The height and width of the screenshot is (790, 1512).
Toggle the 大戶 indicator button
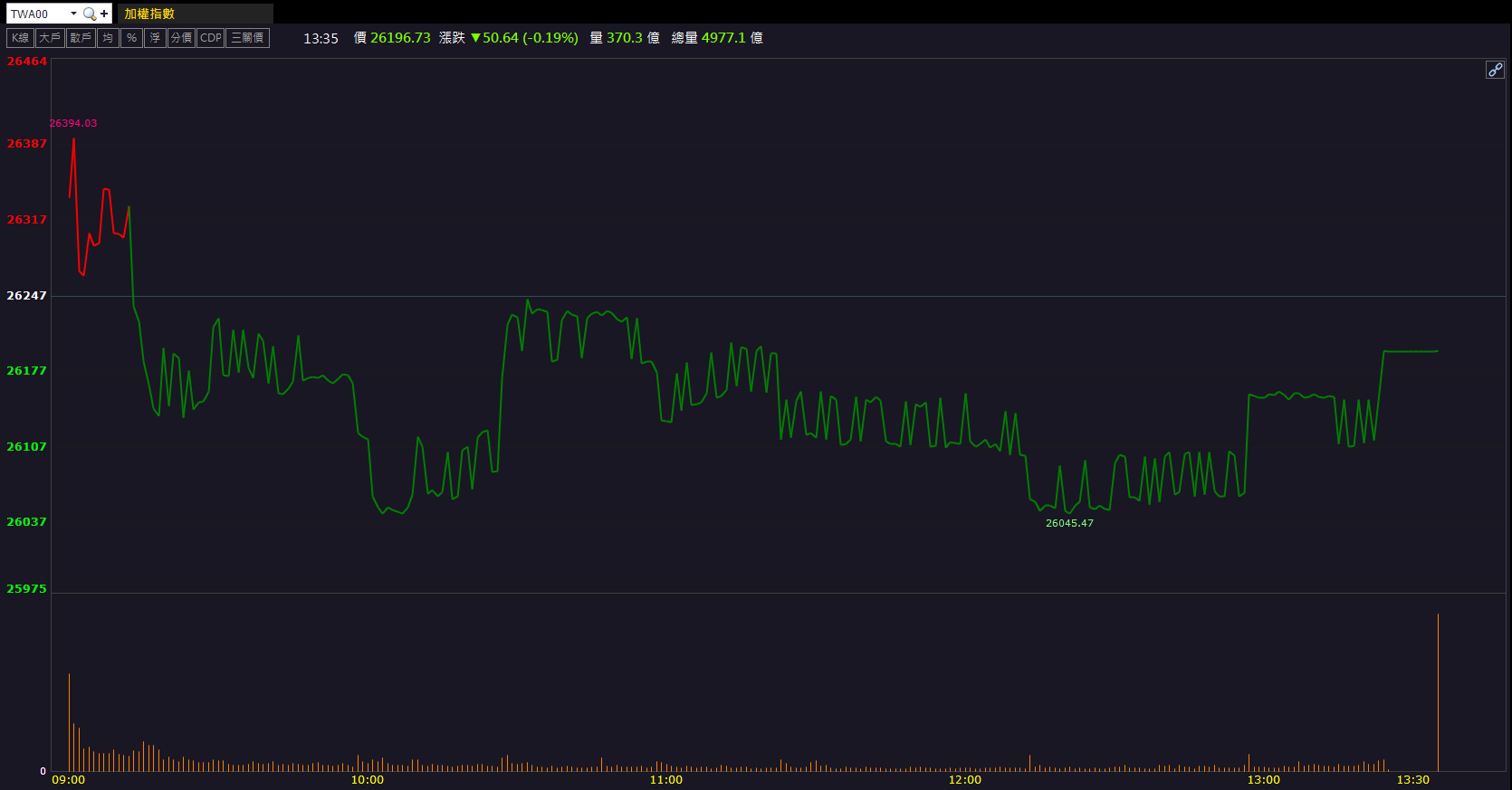(50, 38)
